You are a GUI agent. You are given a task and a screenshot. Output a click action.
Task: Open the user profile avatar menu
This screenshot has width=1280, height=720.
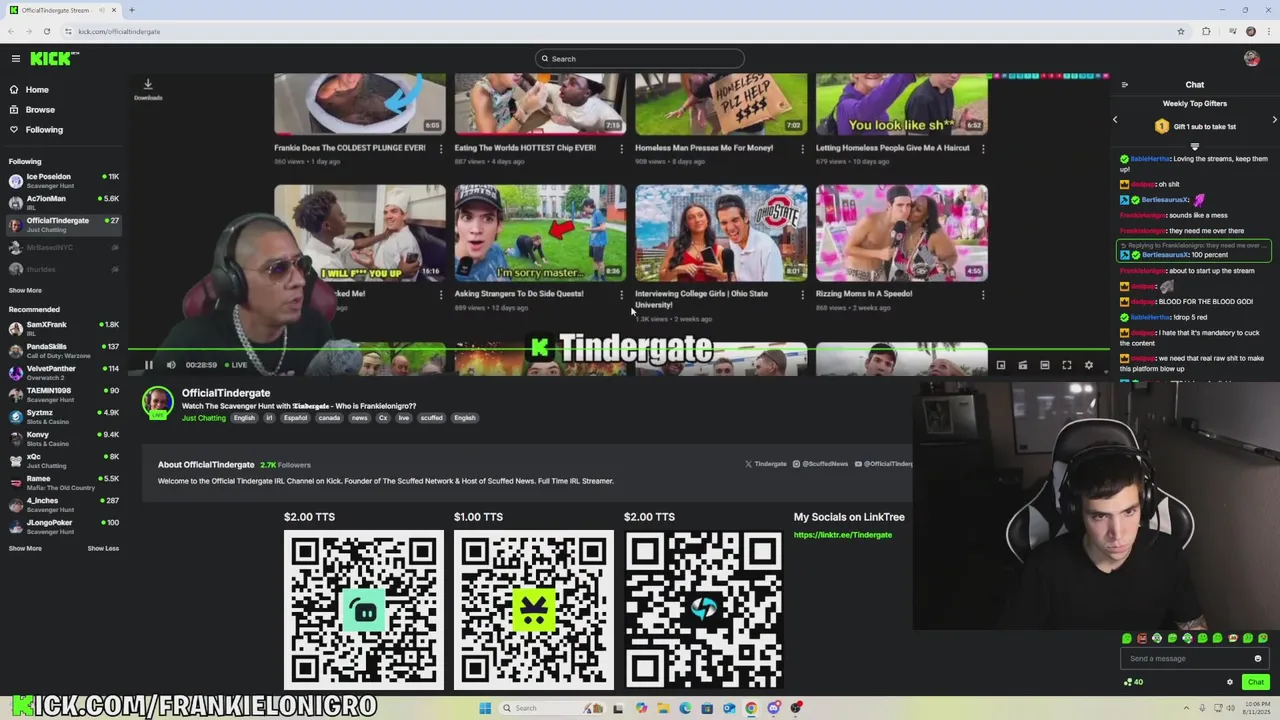pos(1251,59)
